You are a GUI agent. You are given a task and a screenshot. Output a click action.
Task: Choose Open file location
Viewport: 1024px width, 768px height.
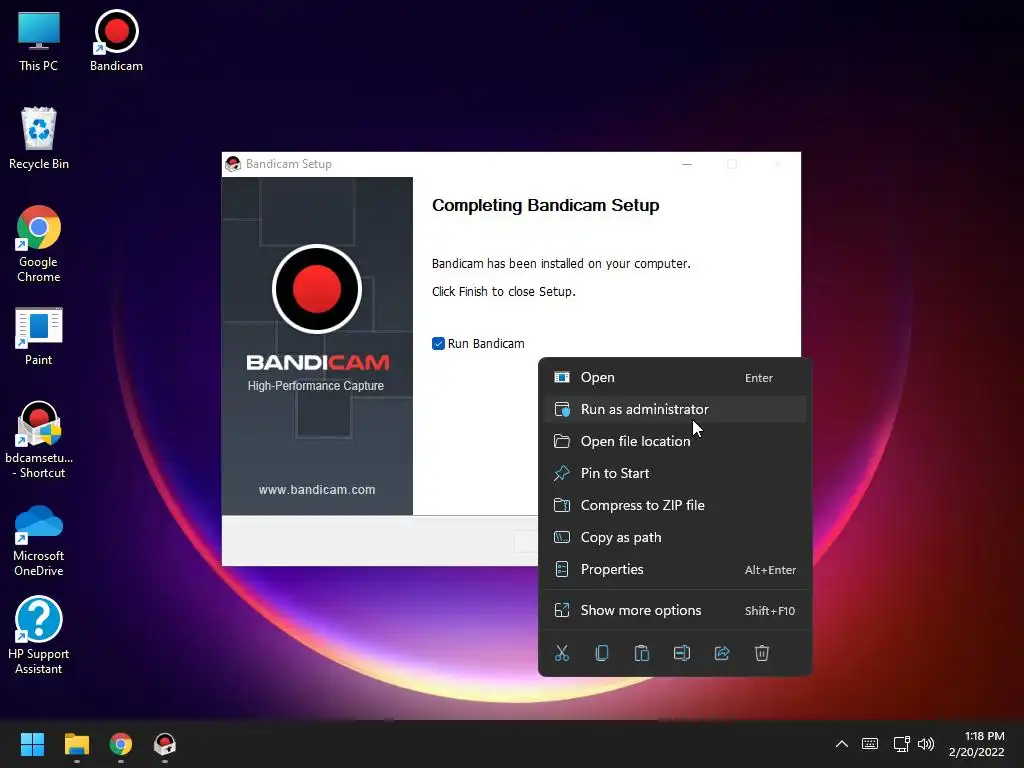pos(675,441)
